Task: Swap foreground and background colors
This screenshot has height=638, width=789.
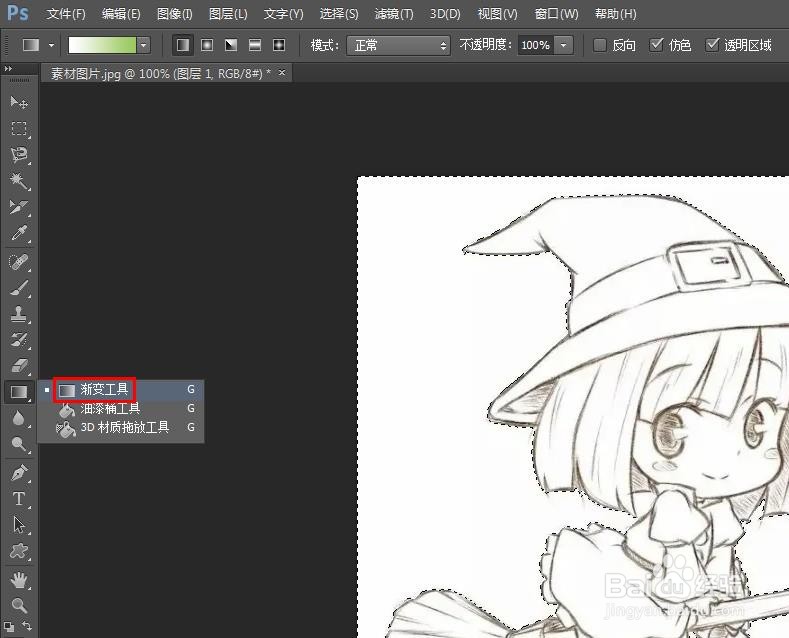Action: pyautogui.click(x=27, y=626)
